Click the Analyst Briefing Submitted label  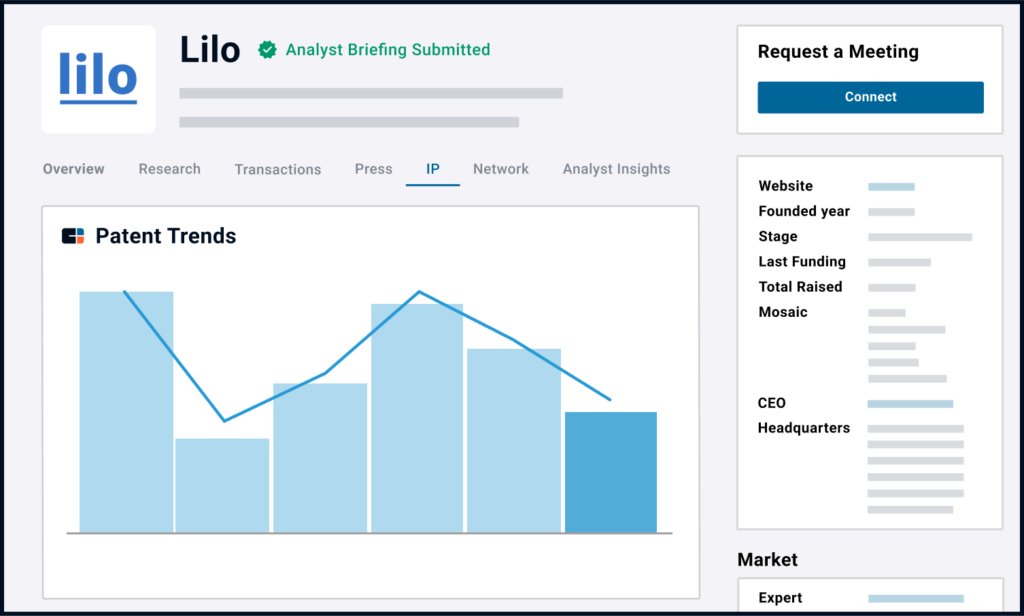pyautogui.click(x=388, y=50)
